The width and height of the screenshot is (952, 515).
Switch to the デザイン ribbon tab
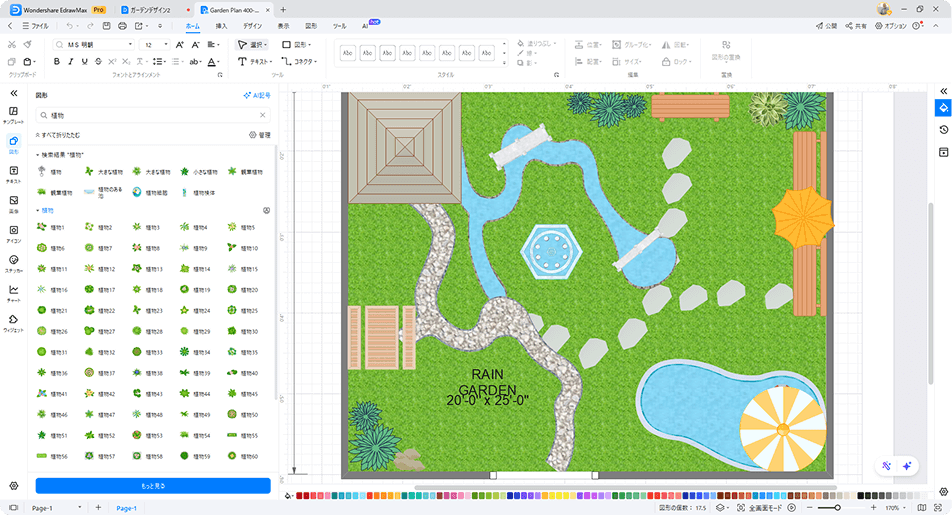click(253, 26)
